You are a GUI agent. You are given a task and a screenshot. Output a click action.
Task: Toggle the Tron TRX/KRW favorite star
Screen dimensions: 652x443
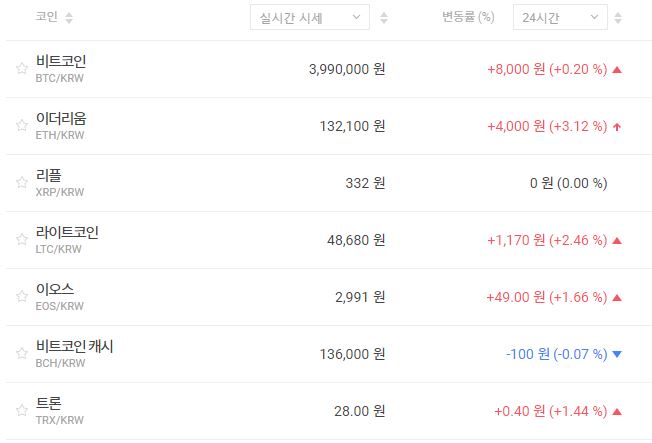click(21, 411)
